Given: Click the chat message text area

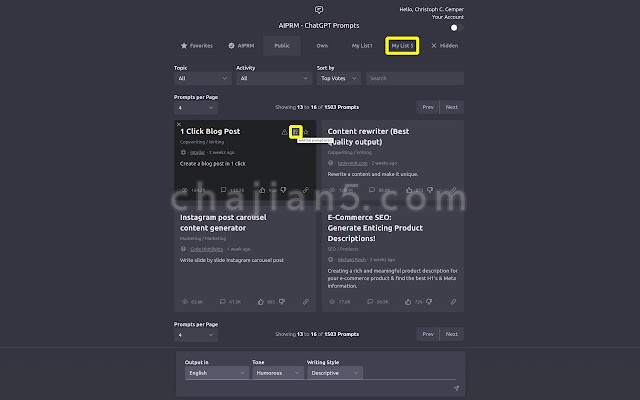Looking at the screenshot, I should click(318, 388).
